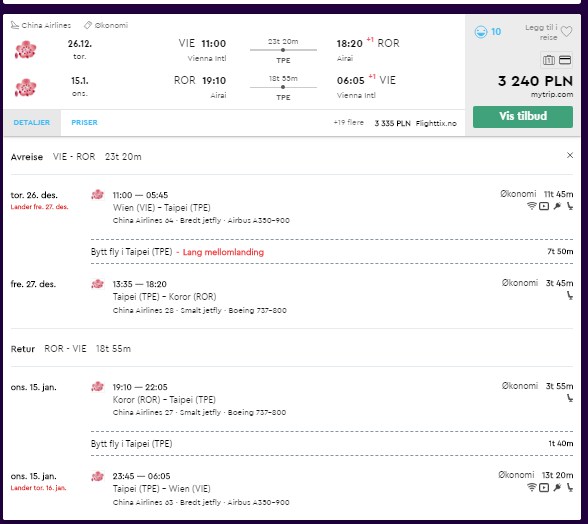588x524 pixels.
Task: Click the Legg til i reise label
Action: pyautogui.click(x=541, y=32)
